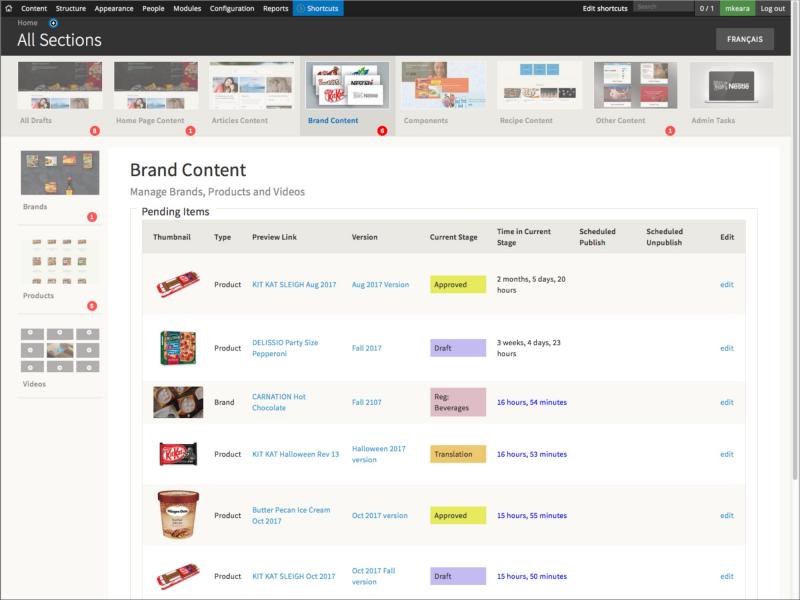Open the Other Content section thumbnail

pyautogui.click(x=636, y=86)
